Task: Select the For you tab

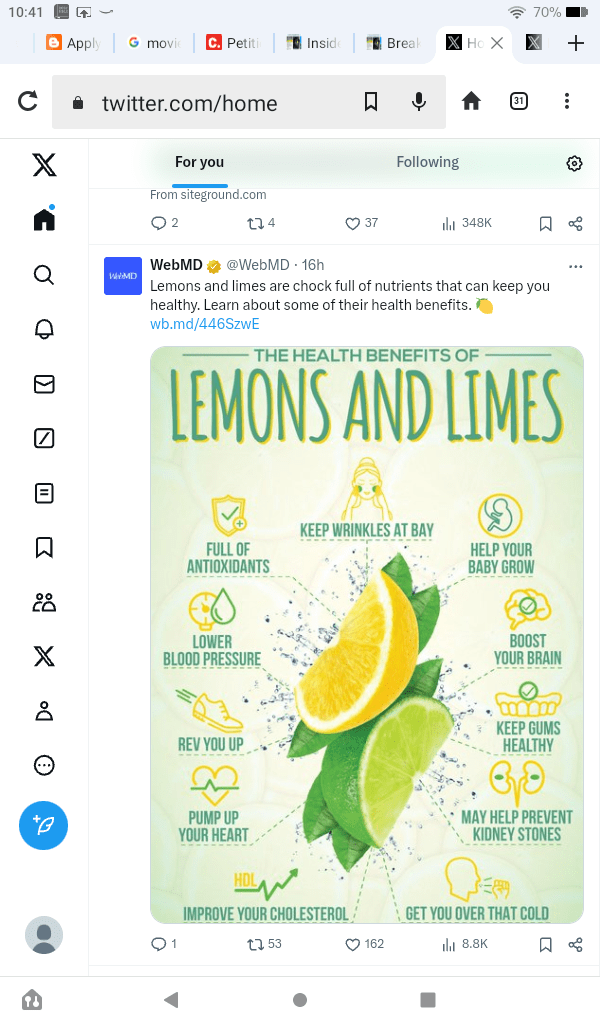Action: tap(199, 163)
